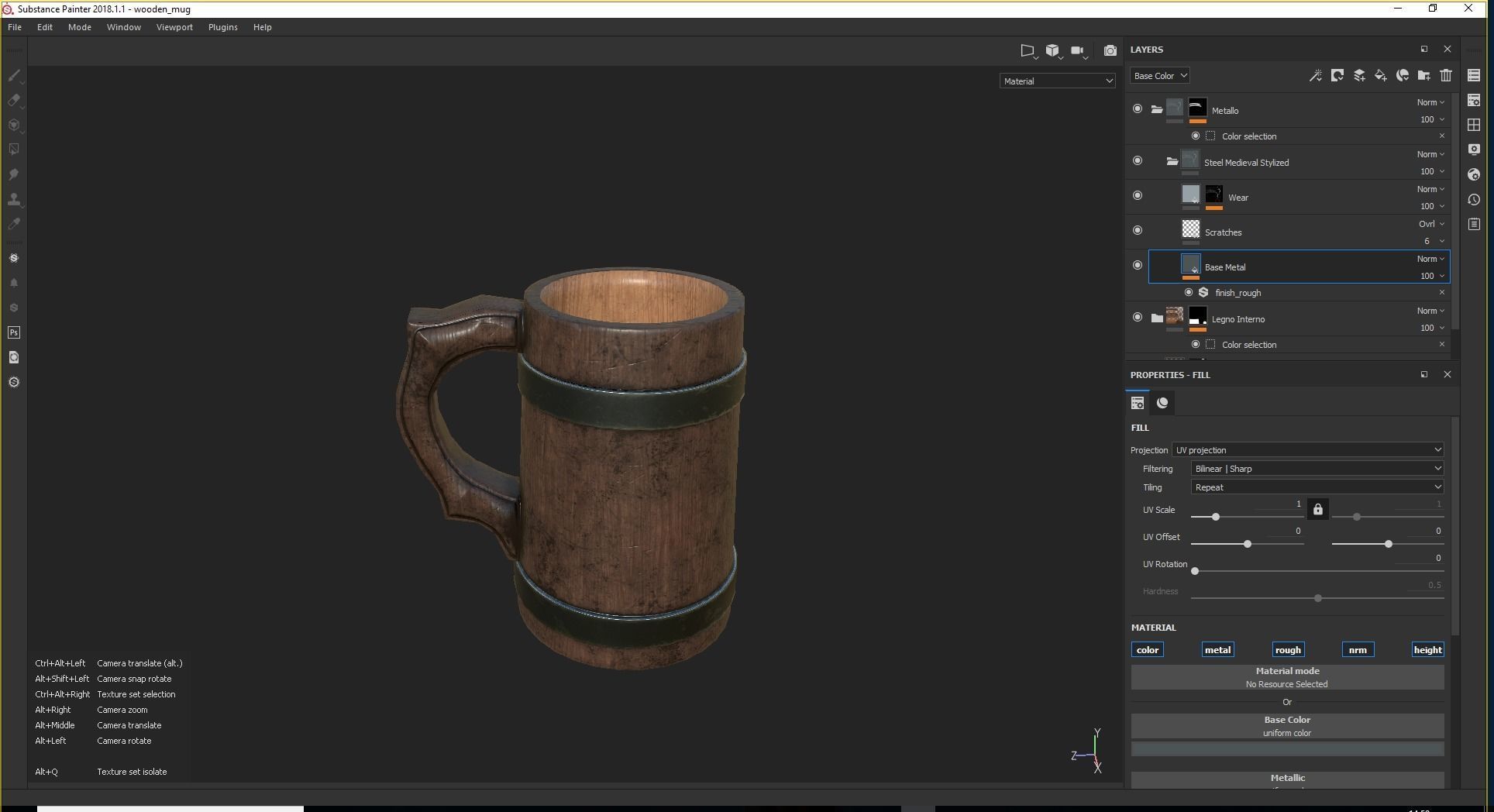Delete the selected layer with trash icon
The image size is (1494, 812).
[1446, 75]
